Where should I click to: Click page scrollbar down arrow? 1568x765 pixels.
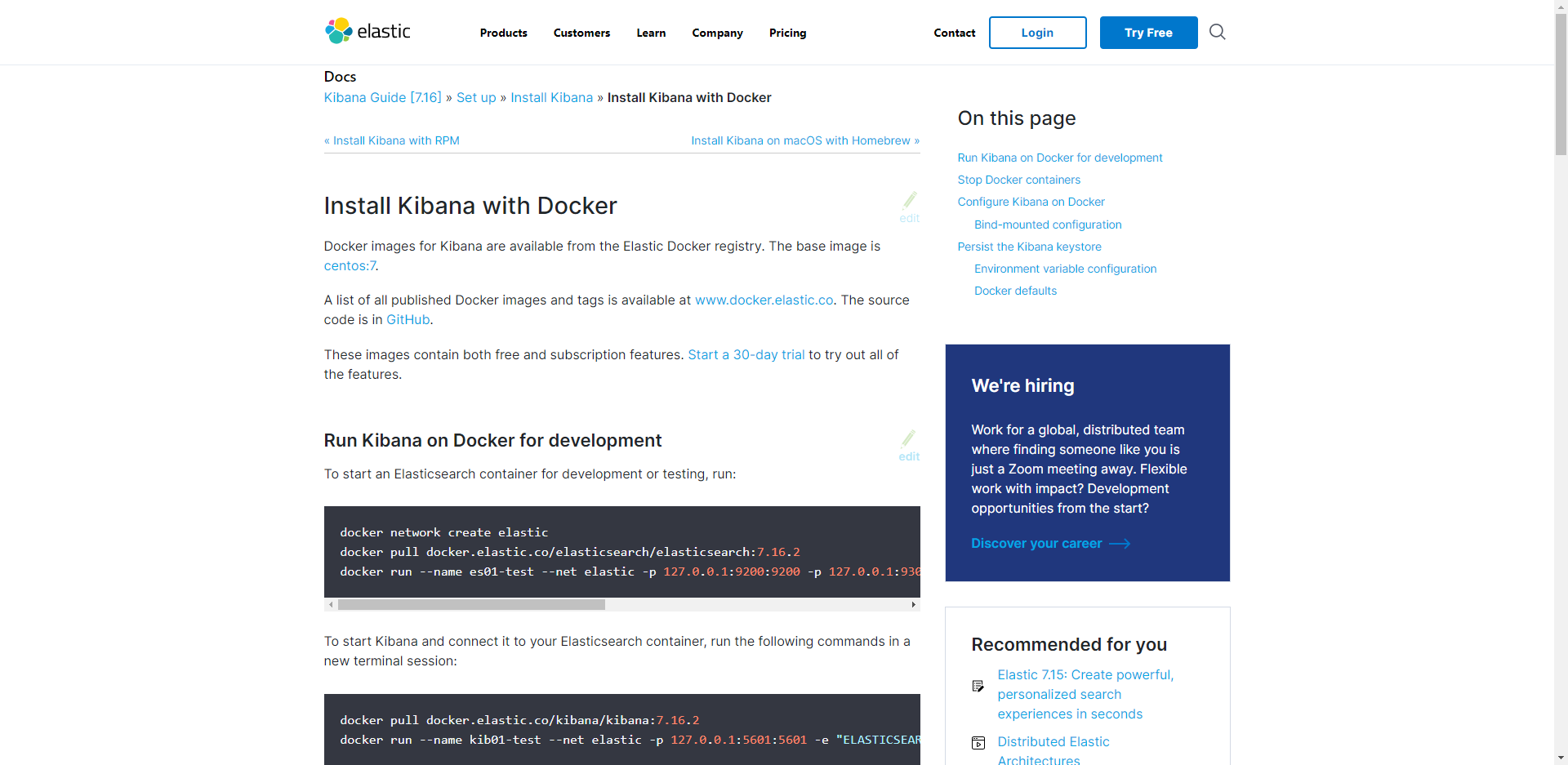[1561, 758]
